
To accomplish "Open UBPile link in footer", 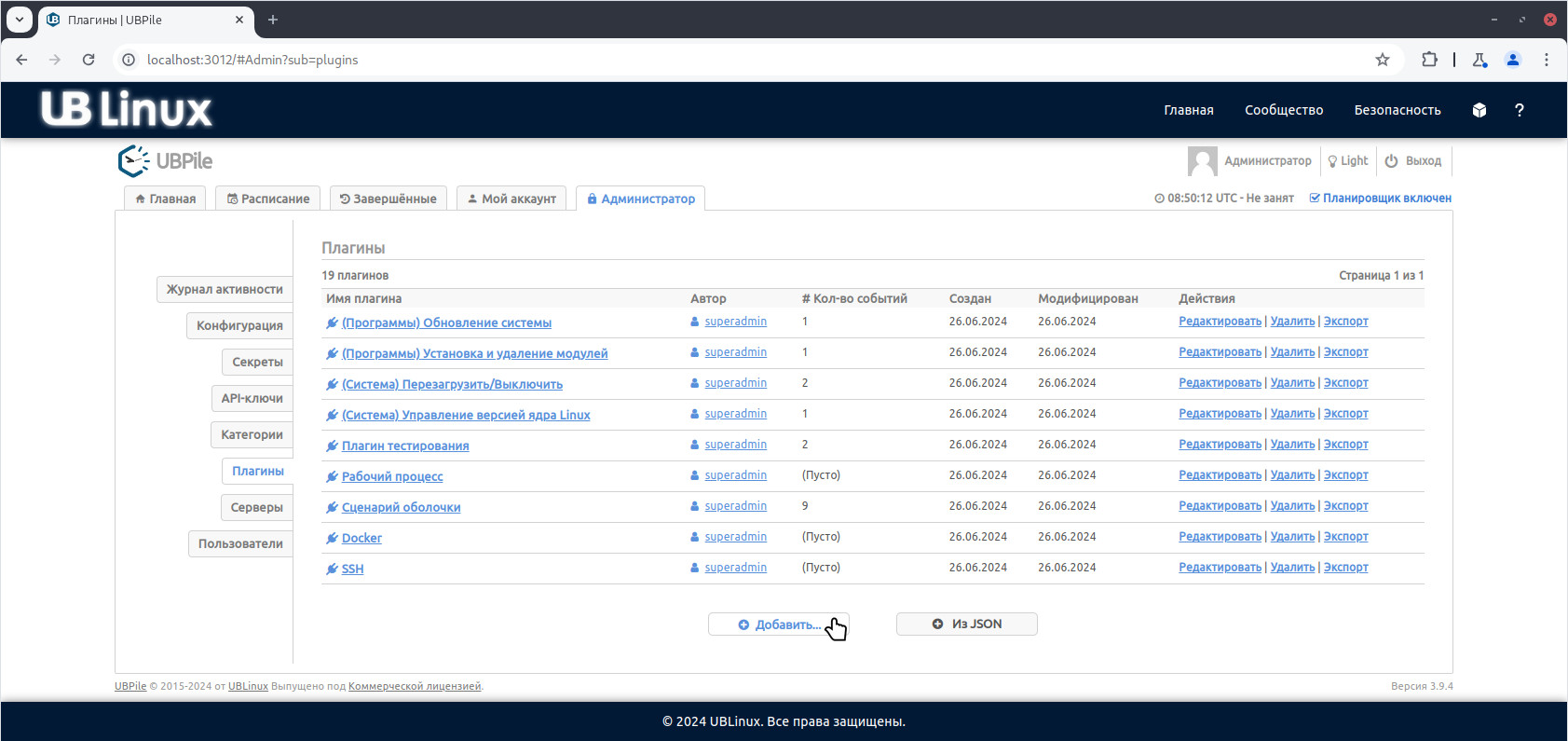I will coord(130,686).
